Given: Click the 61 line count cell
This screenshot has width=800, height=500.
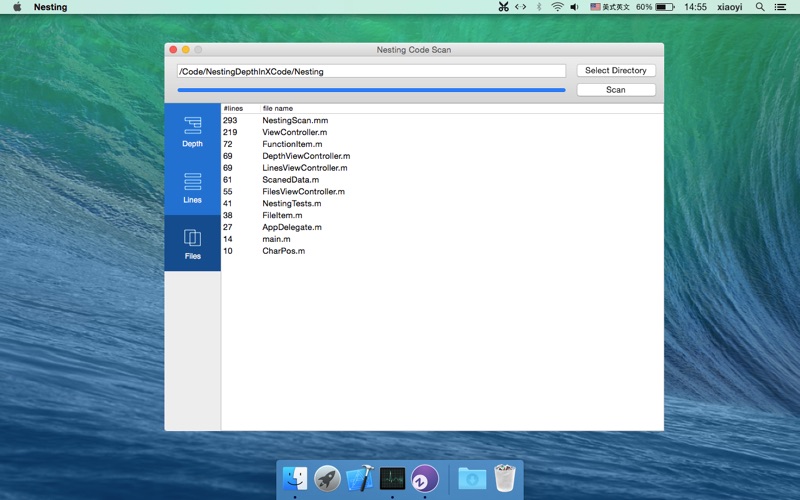Looking at the screenshot, I should (228, 180).
